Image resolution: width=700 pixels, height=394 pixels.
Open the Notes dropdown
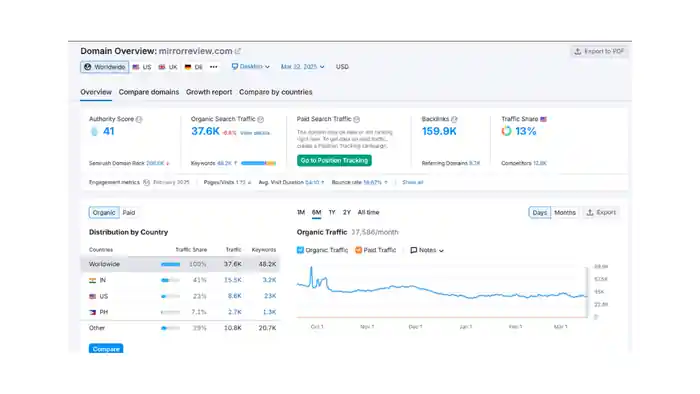pyautogui.click(x=427, y=250)
